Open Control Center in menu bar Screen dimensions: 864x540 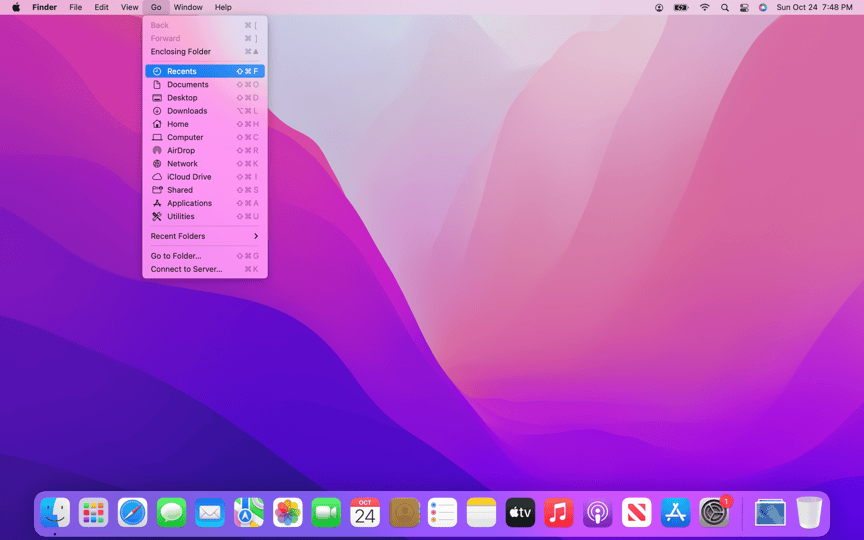pos(744,8)
